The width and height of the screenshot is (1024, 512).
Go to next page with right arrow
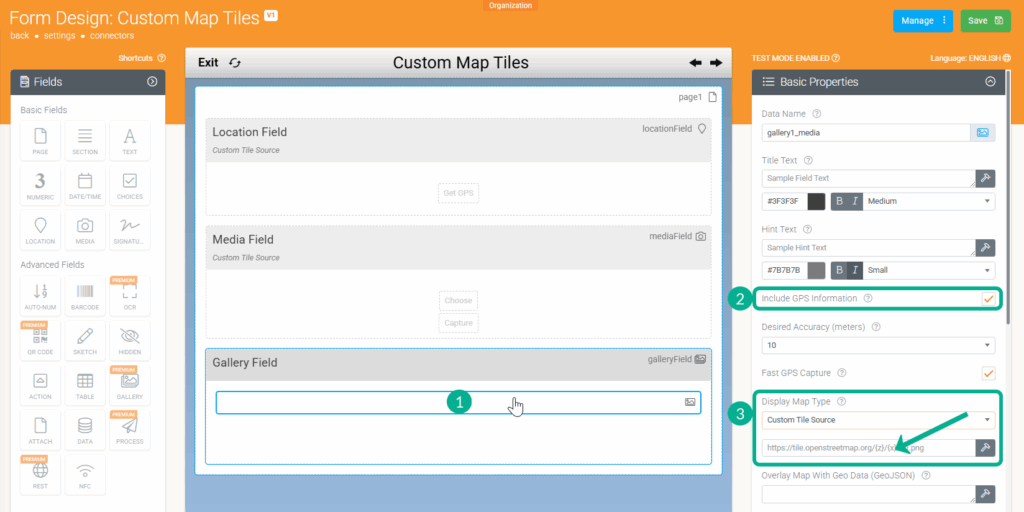point(716,63)
